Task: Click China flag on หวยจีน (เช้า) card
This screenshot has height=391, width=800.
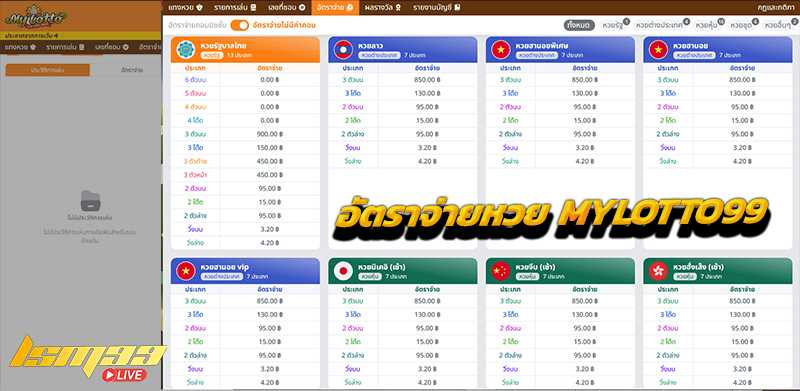Action: [x=501, y=271]
